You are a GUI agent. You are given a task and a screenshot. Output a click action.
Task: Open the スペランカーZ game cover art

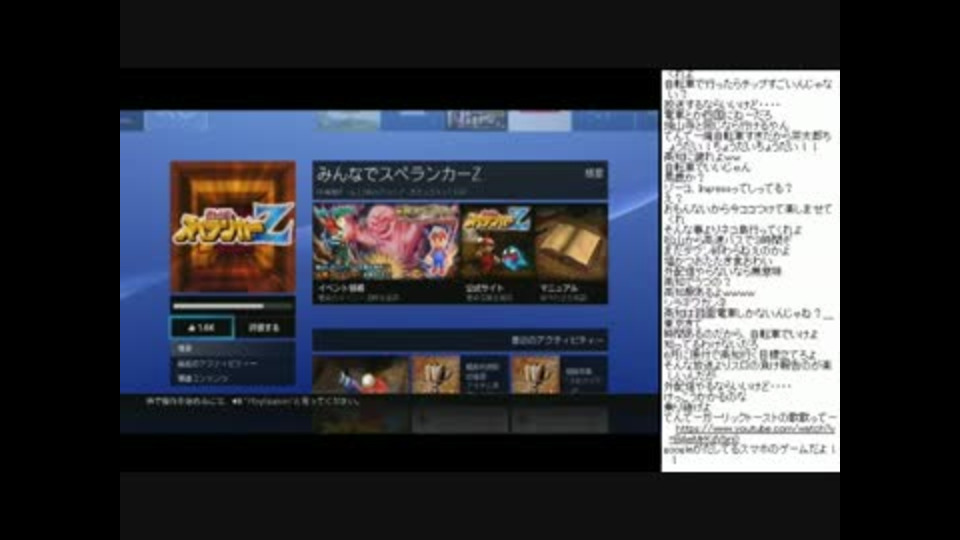(x=233, y=227)
